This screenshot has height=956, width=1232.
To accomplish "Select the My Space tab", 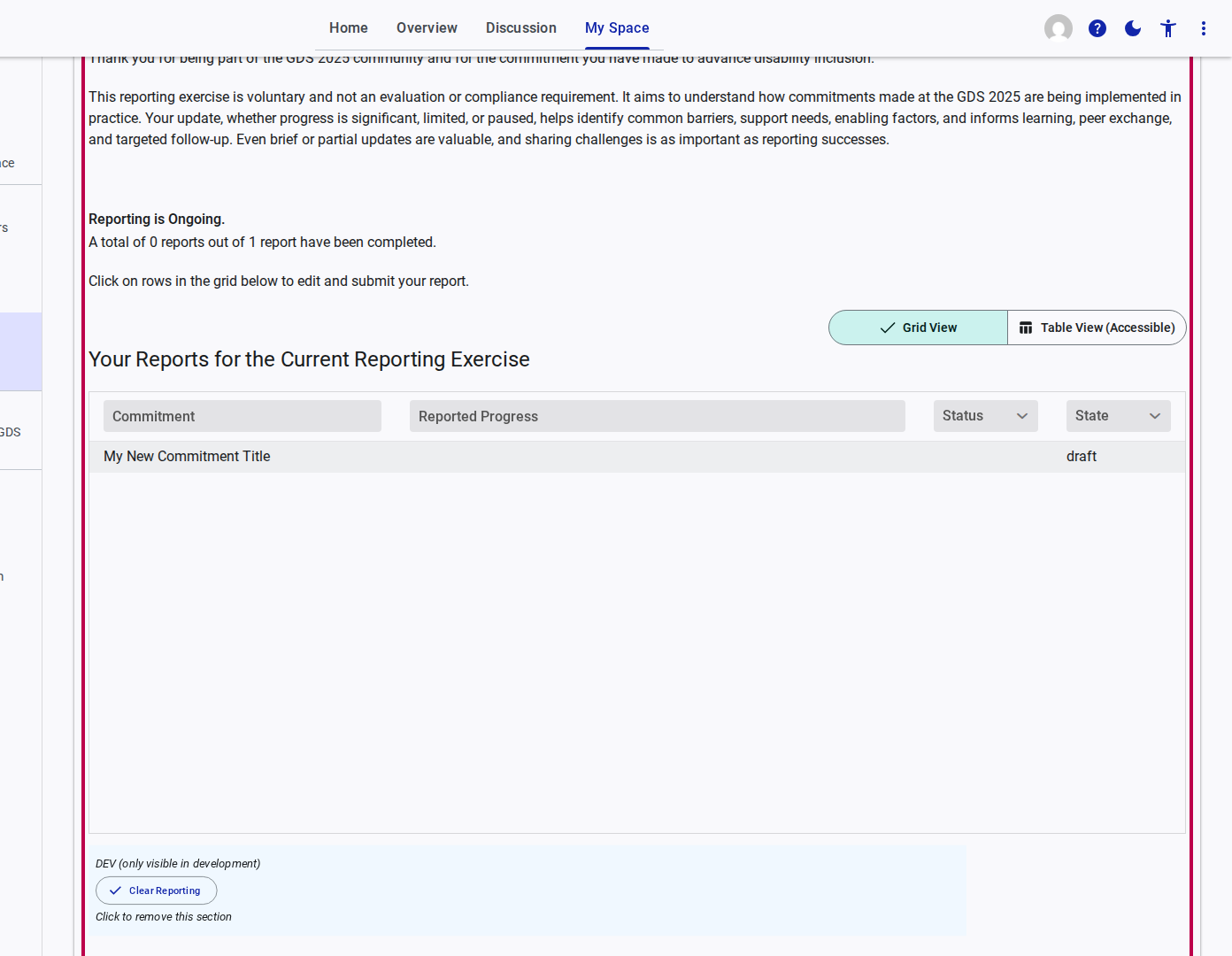I will (617, 28).
